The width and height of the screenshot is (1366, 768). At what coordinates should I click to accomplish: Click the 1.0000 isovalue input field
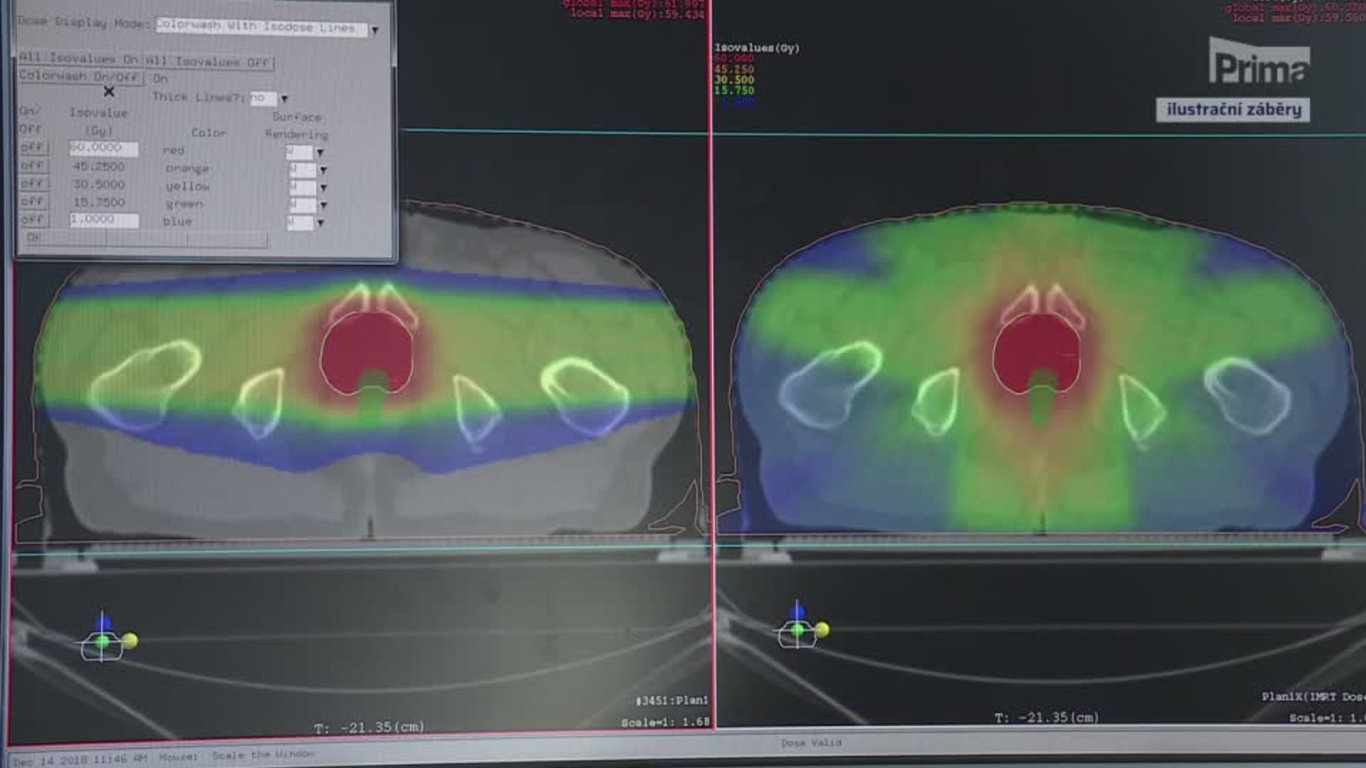click(103, 220)
